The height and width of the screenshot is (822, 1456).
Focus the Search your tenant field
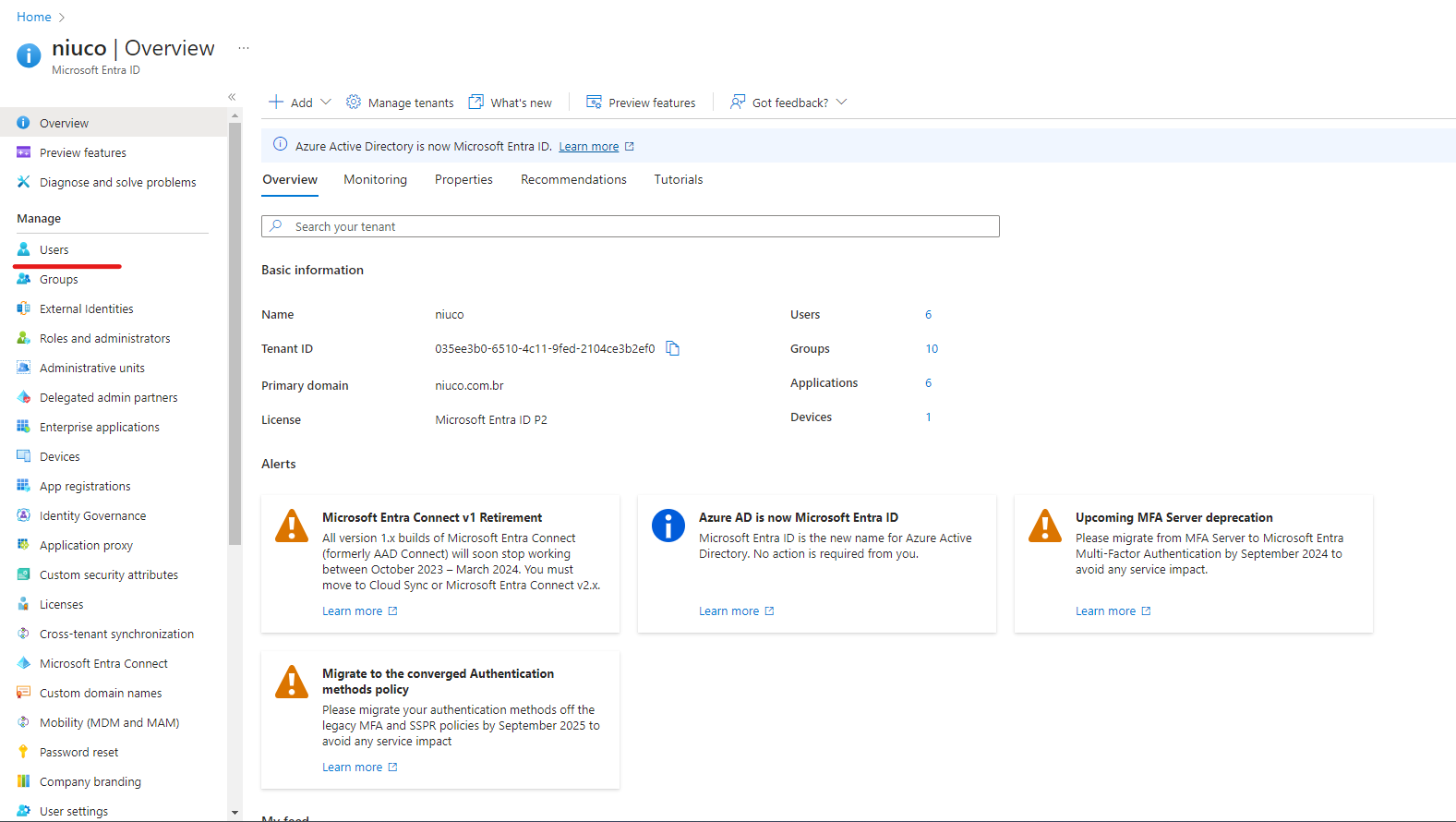pos(631,226)
